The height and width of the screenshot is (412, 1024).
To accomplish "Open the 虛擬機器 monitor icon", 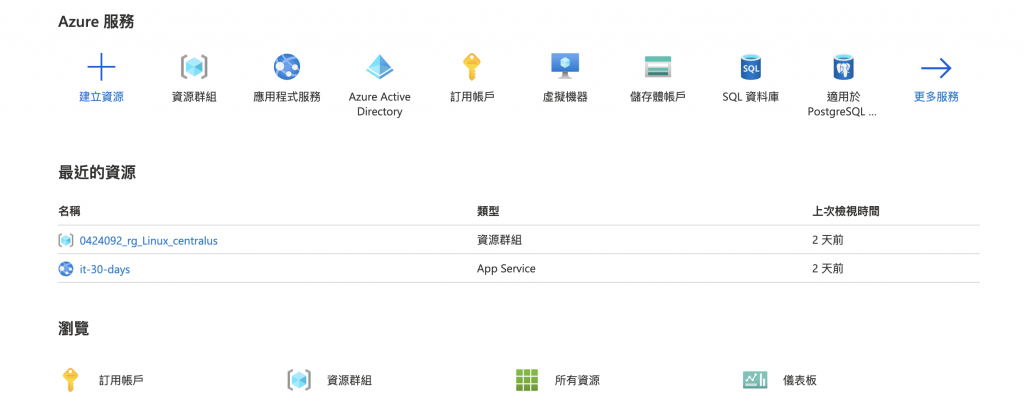I will coord(565,67).
